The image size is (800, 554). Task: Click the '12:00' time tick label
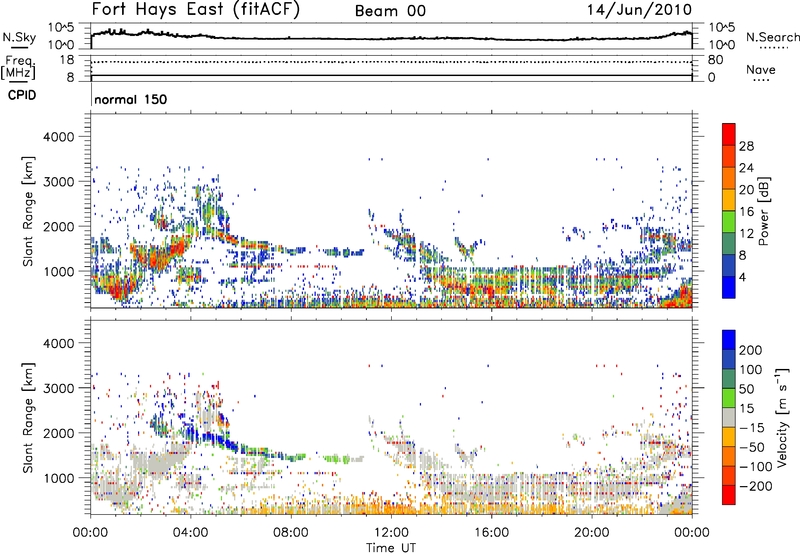click(391, 533)
